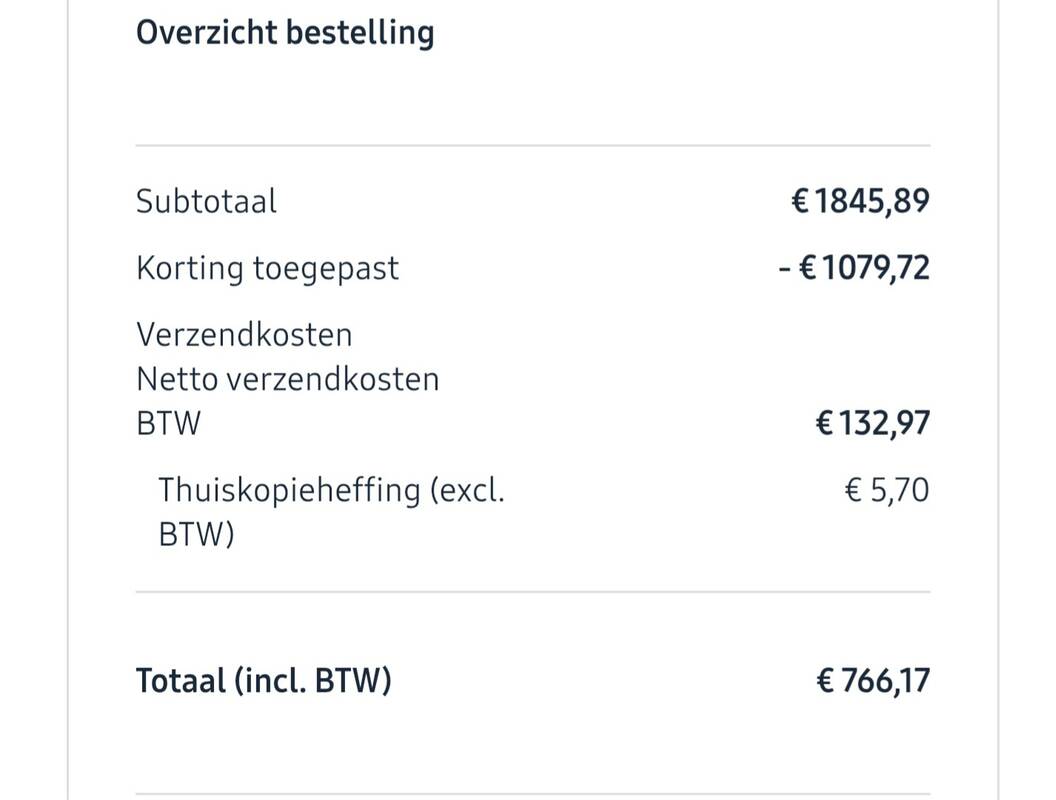
Task: Select the Verzendkosten row label
Action: (x=244, y=335)
